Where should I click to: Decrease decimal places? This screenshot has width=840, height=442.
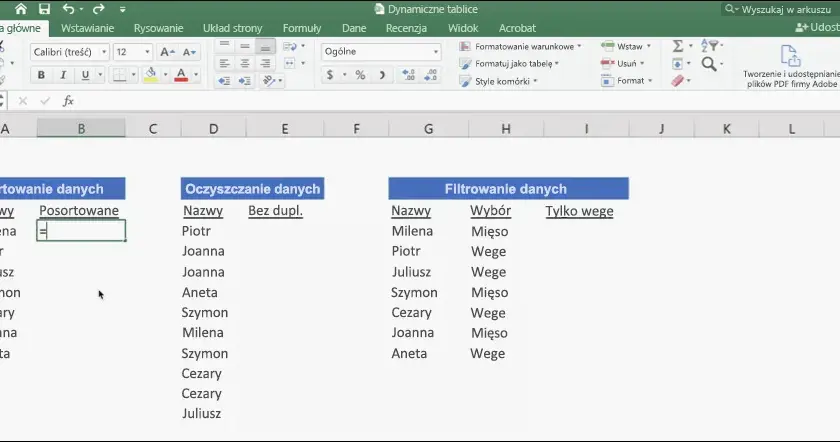431,75
